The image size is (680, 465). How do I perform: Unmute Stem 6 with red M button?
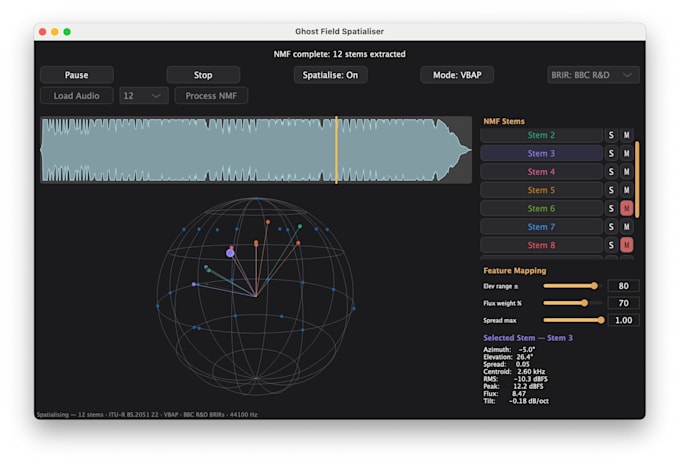tap(626, 209)
